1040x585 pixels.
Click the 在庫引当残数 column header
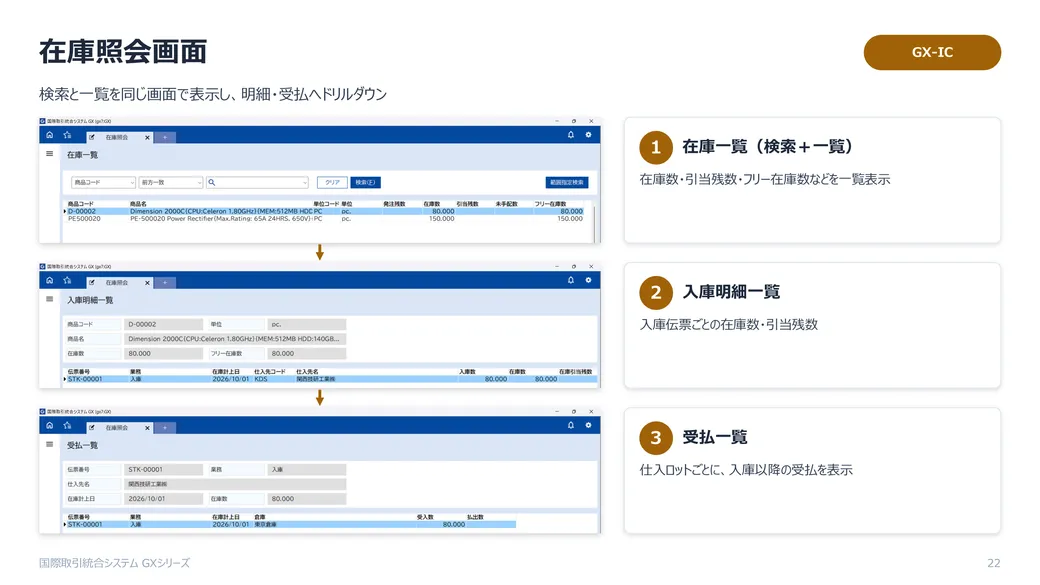576,371
